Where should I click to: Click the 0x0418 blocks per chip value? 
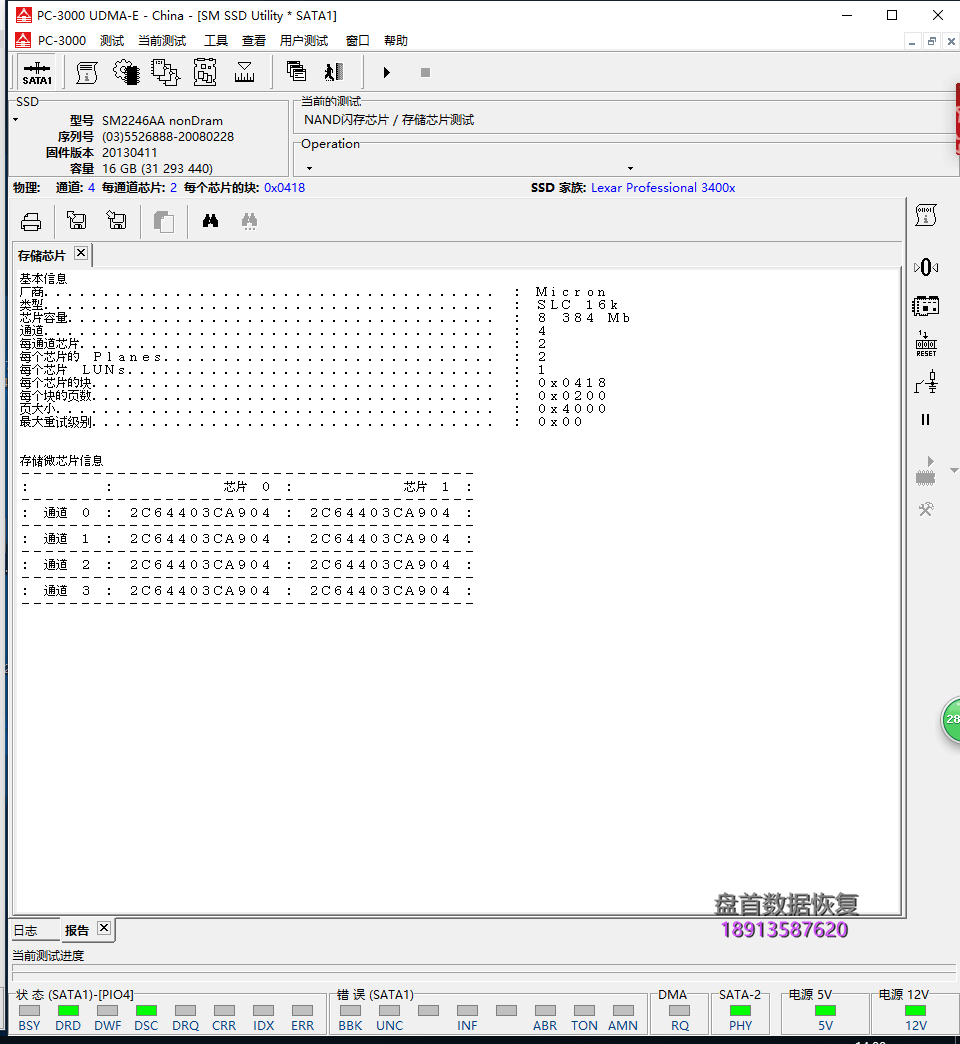pos(284,188)
